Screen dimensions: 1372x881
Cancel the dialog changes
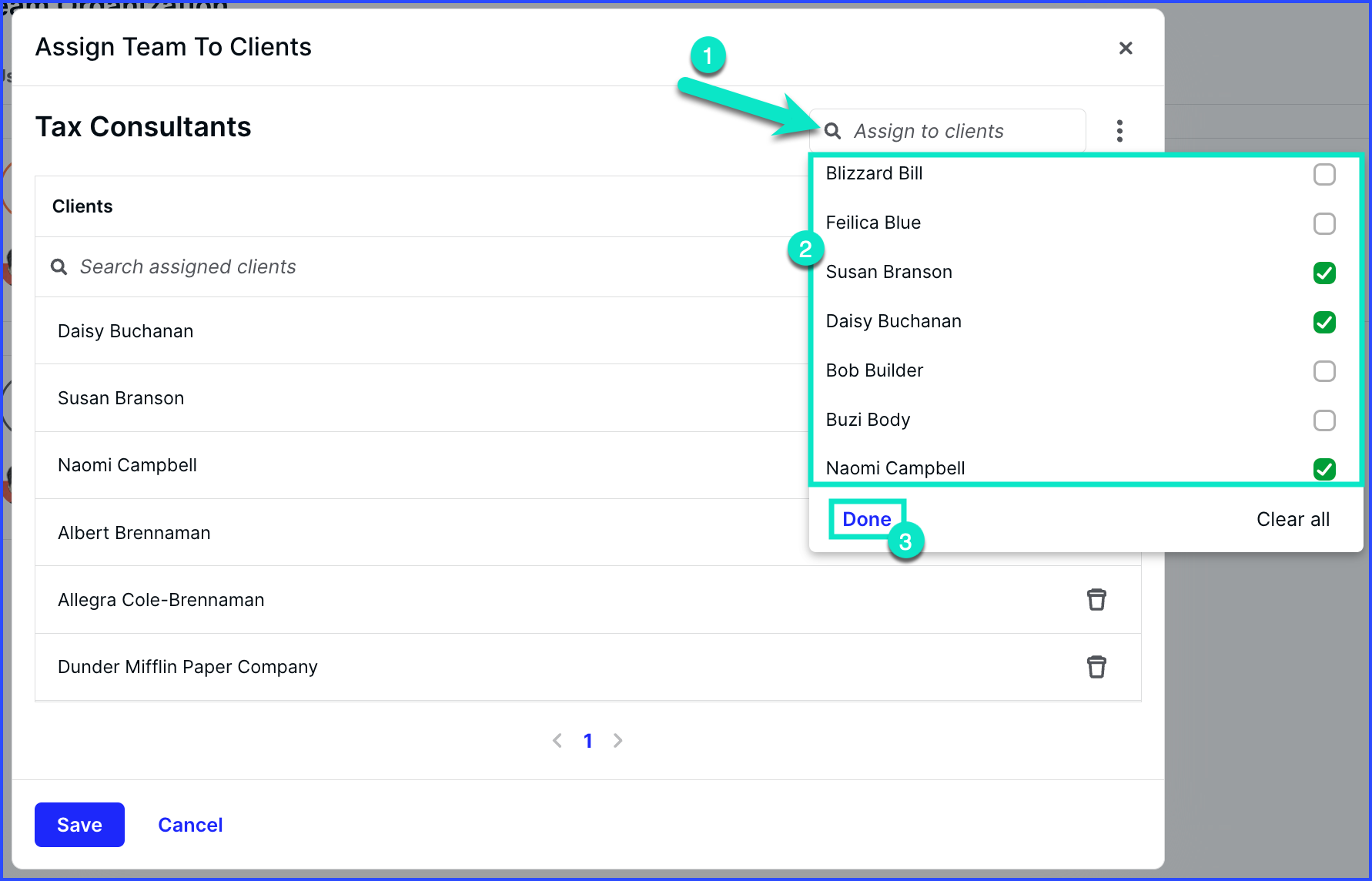[190, 825]
